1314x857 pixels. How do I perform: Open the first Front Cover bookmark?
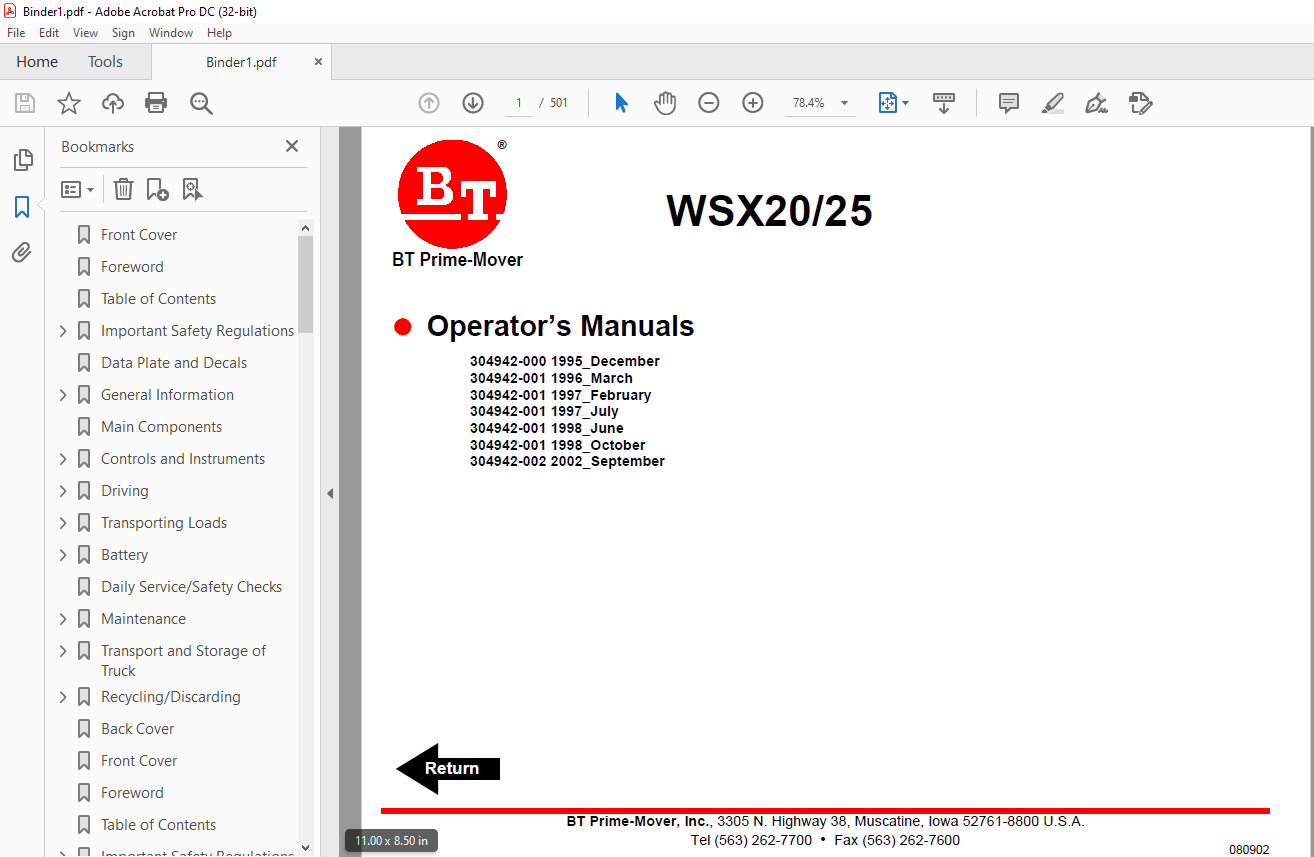coord(139,235)
